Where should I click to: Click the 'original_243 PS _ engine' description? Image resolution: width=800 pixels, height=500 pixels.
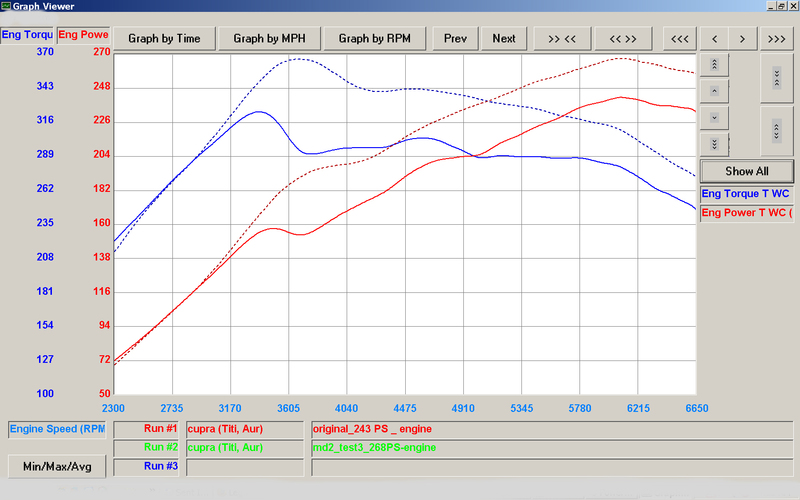point(552,429)
